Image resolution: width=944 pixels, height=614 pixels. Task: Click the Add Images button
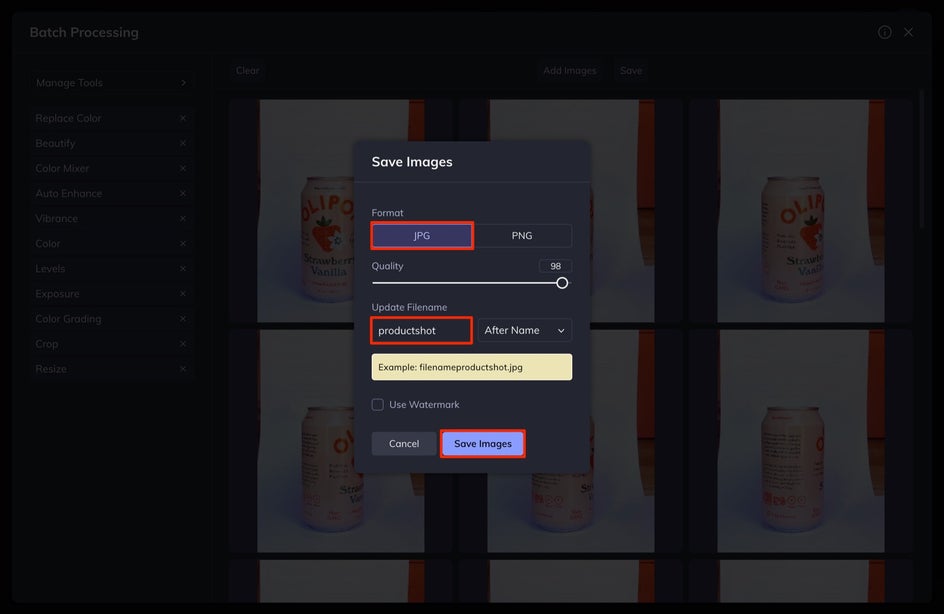tap(570, 70)
